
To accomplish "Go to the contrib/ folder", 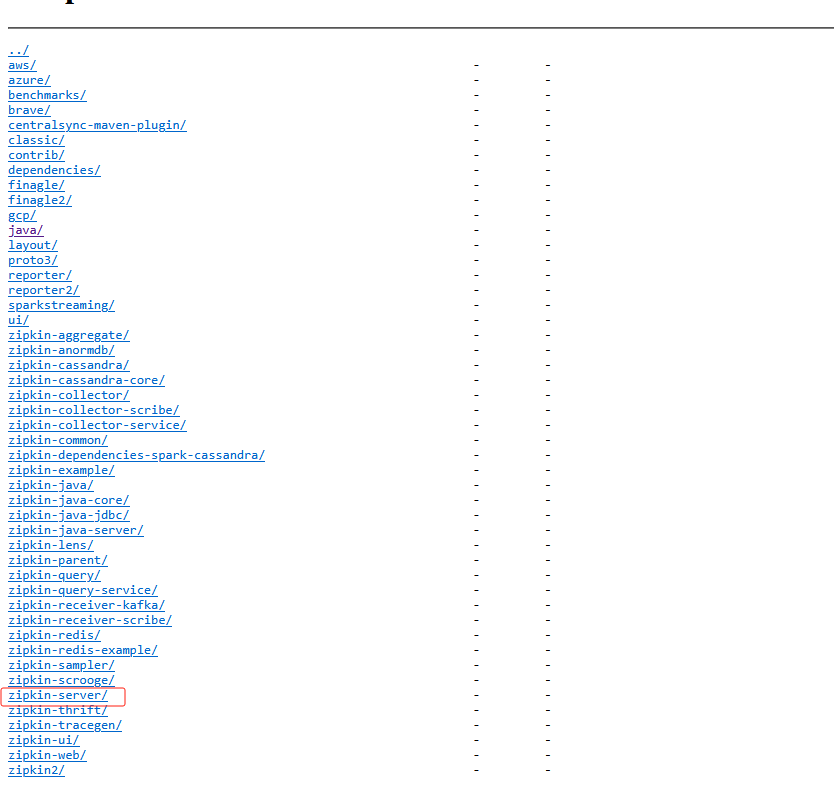I will point(37,155).
